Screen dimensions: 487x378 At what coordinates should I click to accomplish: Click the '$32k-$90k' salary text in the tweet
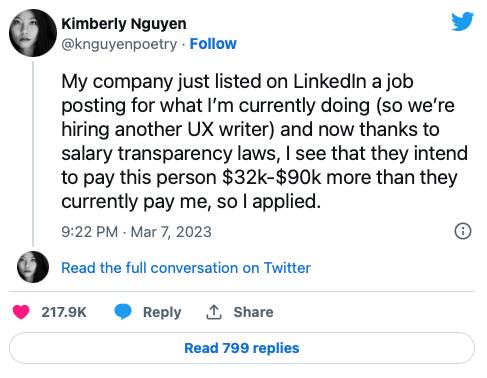coord(271,177)
